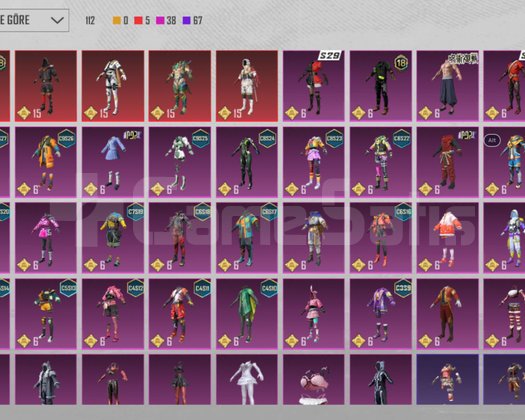
Task: Select the orange and white hoodie outfit
Action: tap(447, 238)
